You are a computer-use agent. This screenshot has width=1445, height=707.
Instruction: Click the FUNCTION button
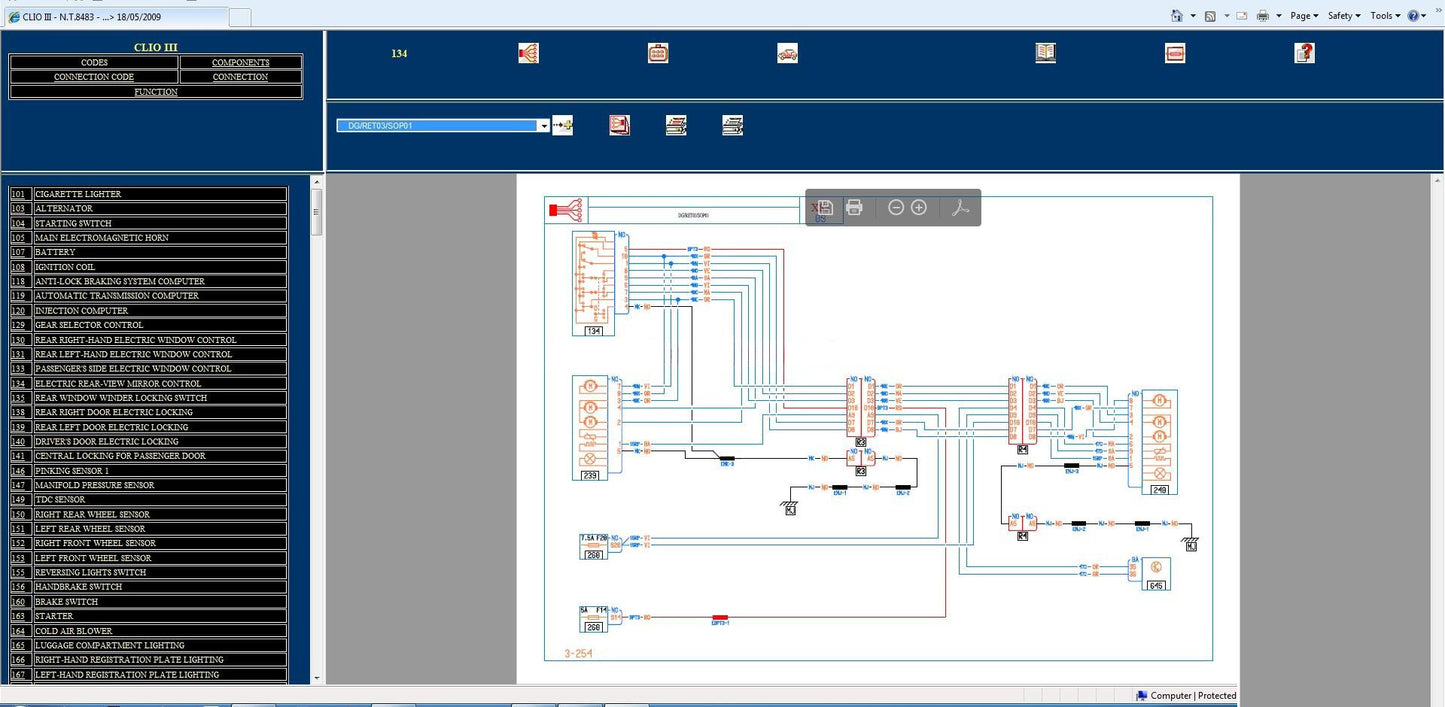pos(156,92)
